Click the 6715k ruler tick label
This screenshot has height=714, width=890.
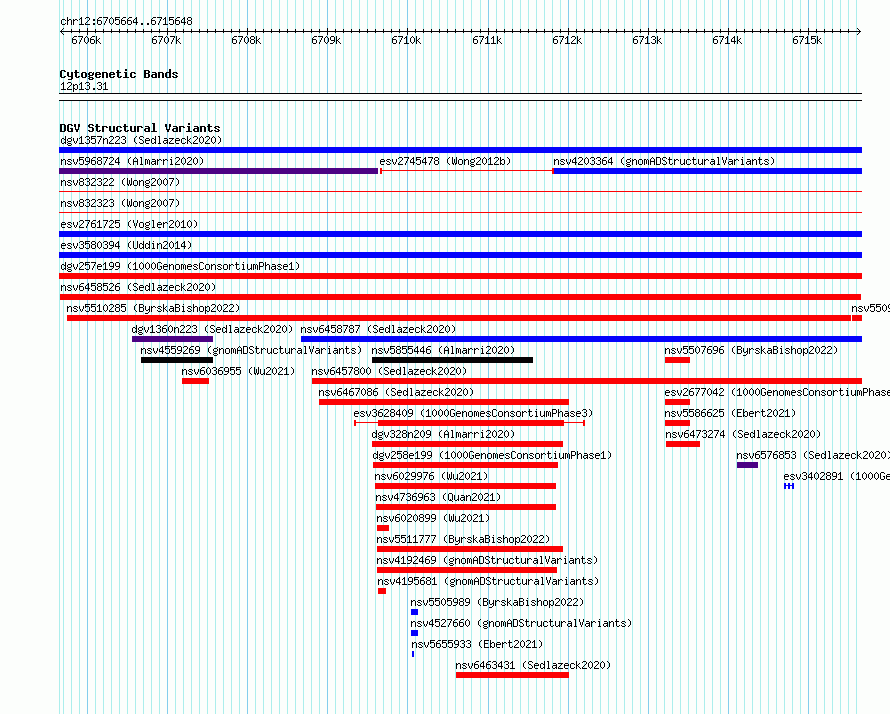807,40
